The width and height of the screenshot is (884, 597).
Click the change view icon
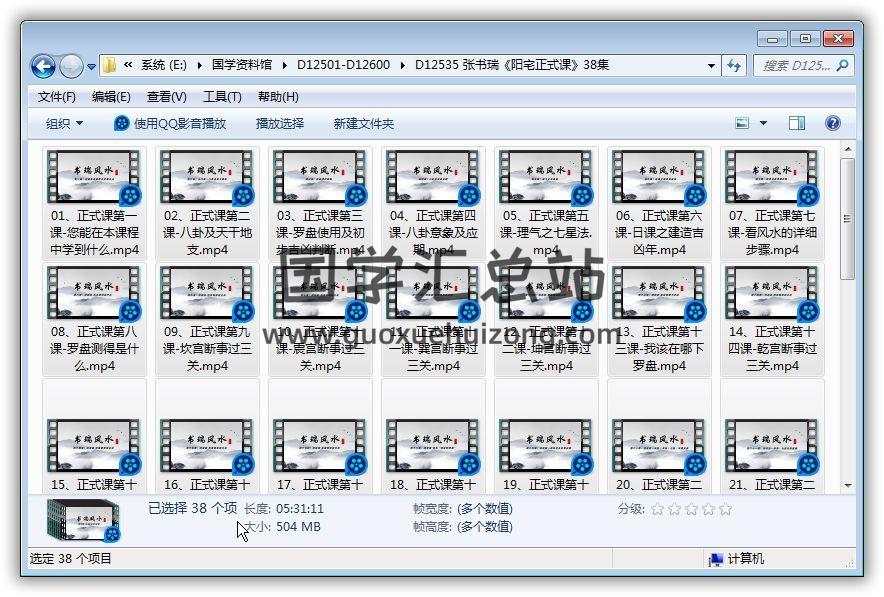(742, 123)
